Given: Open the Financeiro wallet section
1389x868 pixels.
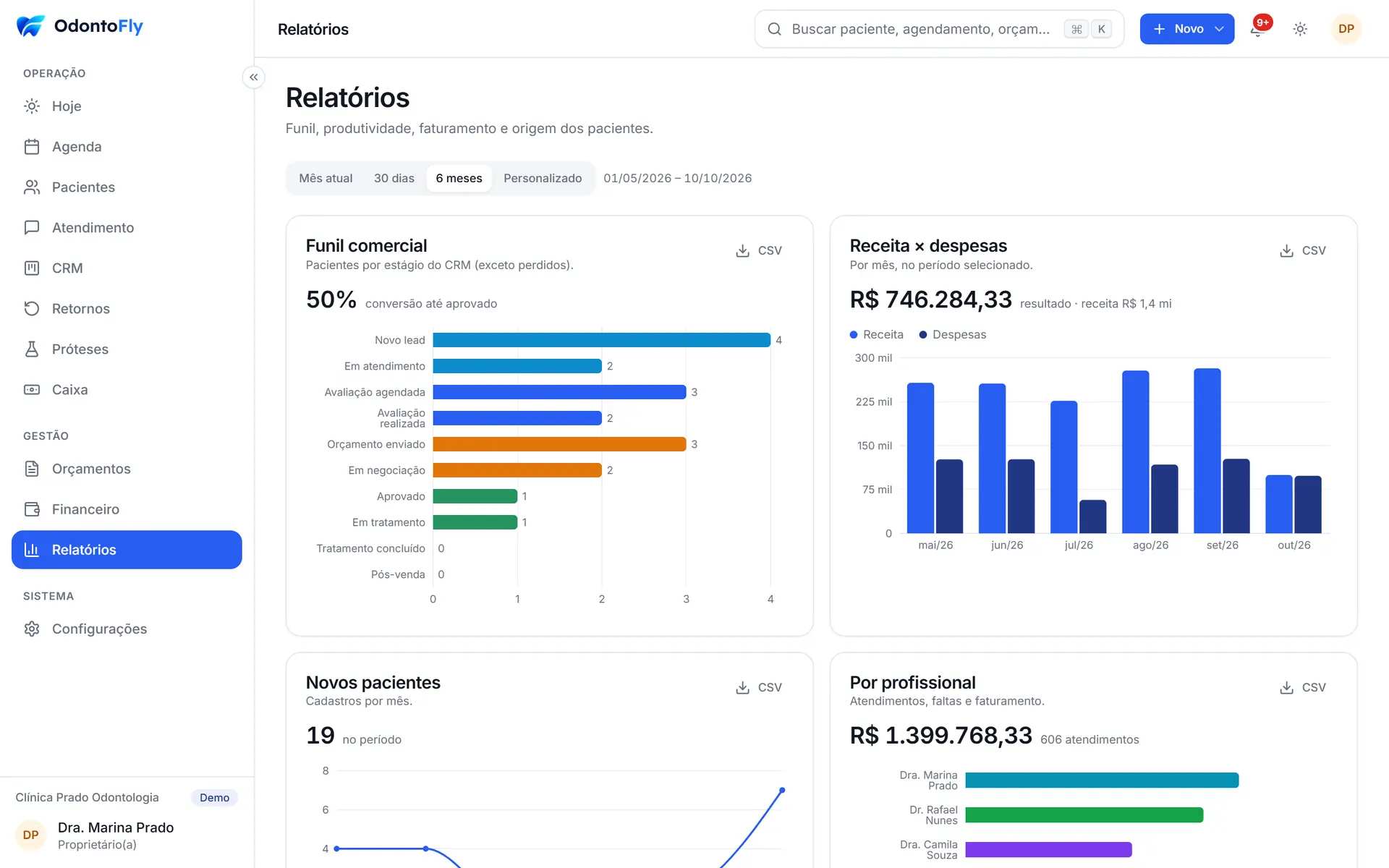Looking at the screenshot, I should coord(127,509).
